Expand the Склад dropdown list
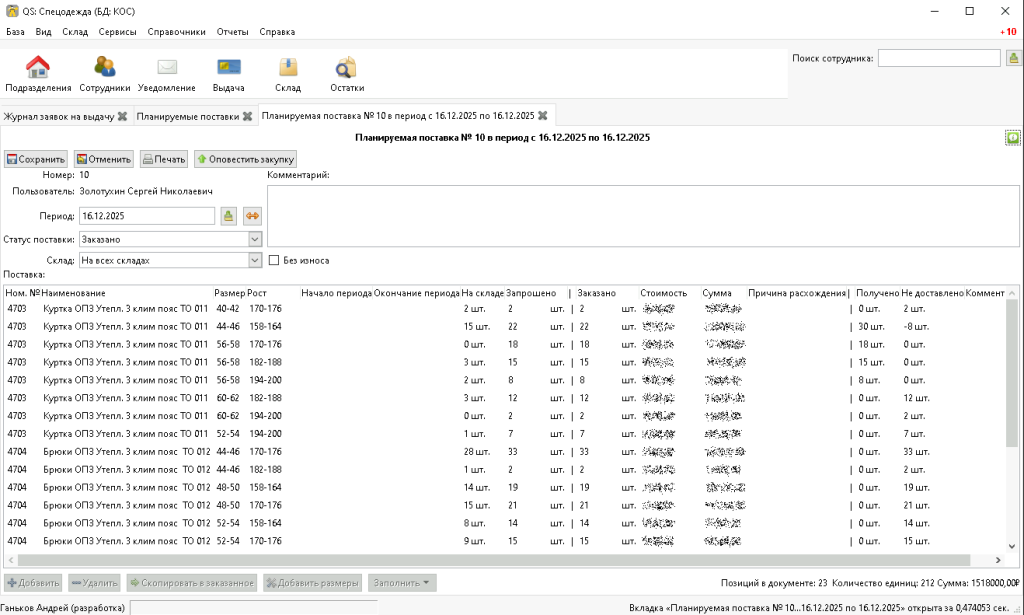Image resolution: width=1024 pixels, height=615 pixels. point(255,261)
